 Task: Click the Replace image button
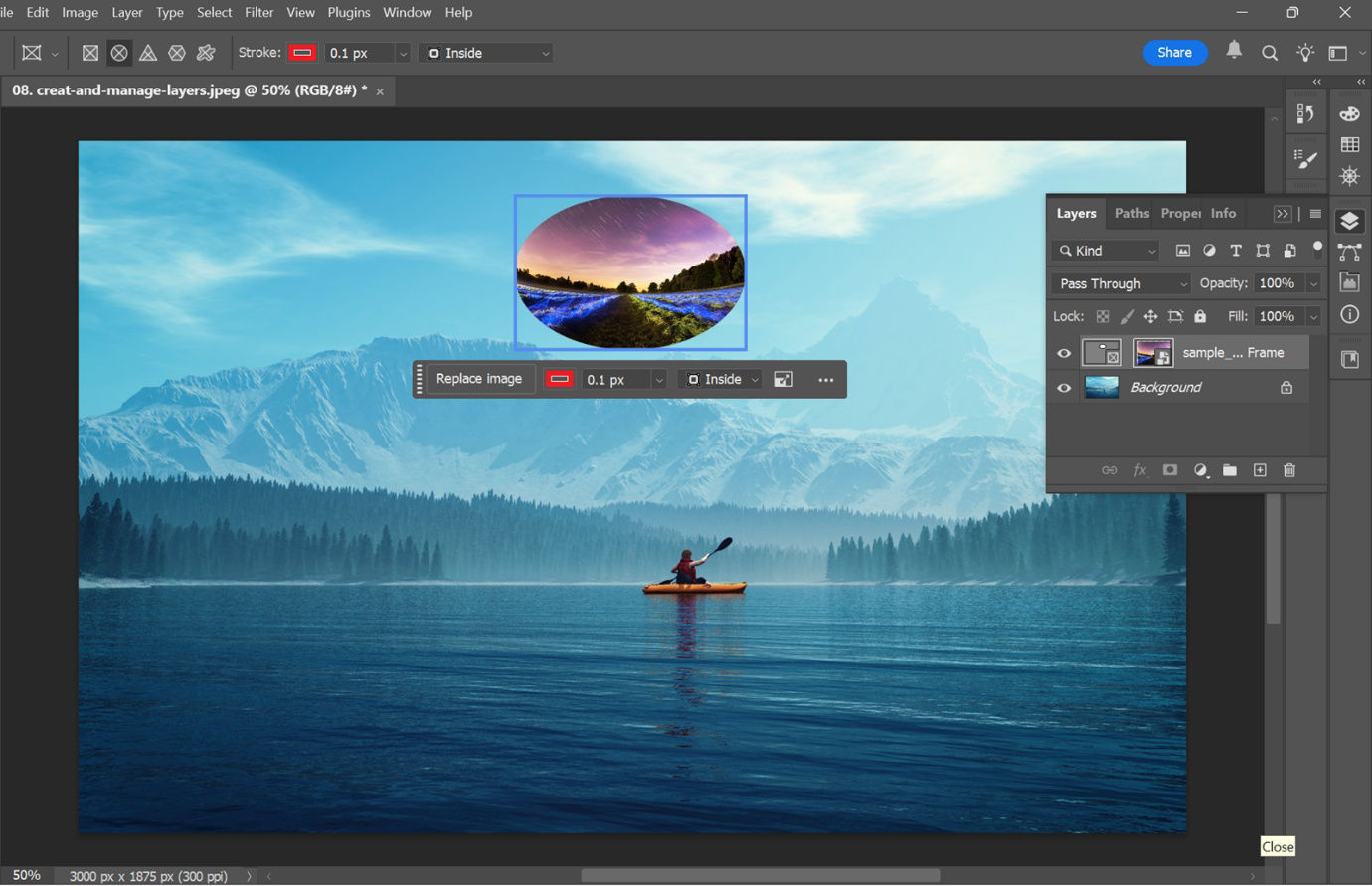click(478, 378)
